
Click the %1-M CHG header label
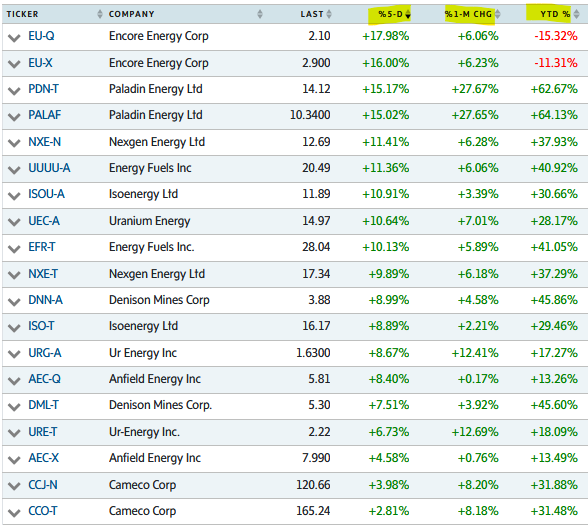pos(468,14)
